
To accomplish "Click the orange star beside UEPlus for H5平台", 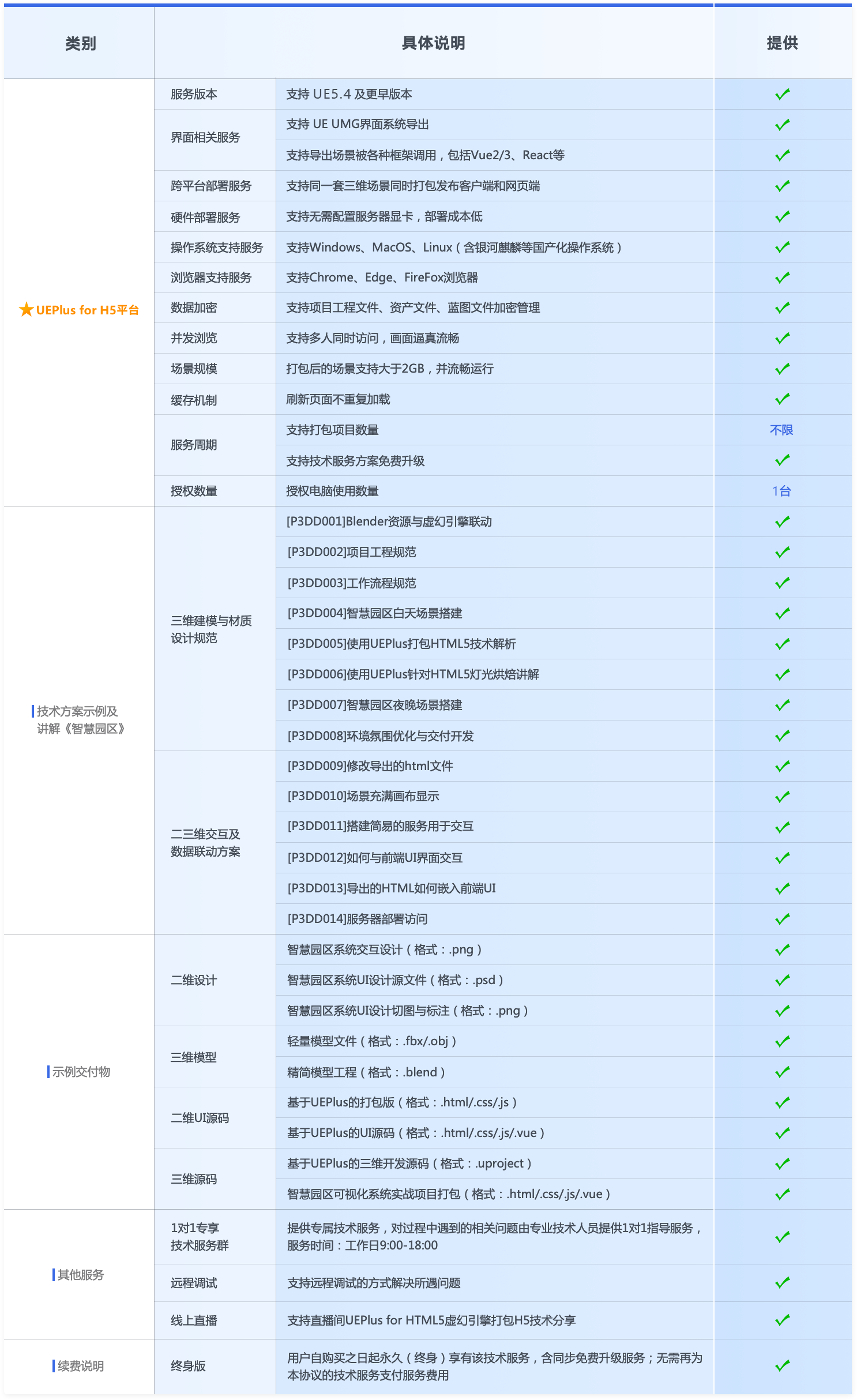I will [x=26, y=310].
